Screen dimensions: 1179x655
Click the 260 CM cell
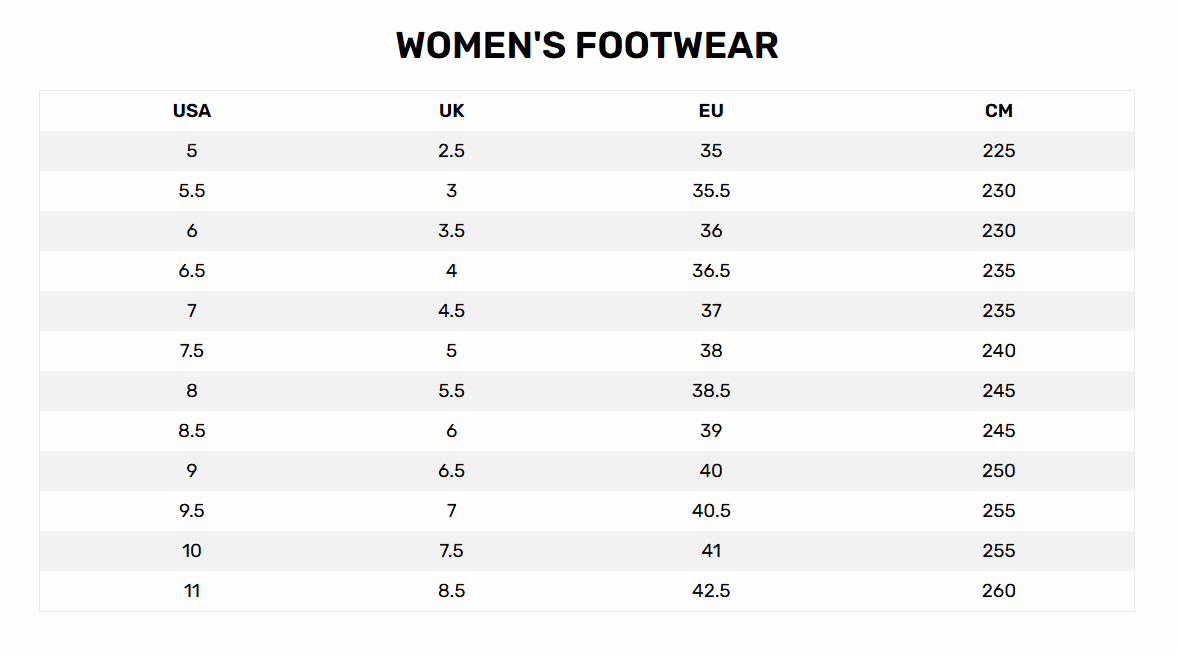tap(999, 591)
